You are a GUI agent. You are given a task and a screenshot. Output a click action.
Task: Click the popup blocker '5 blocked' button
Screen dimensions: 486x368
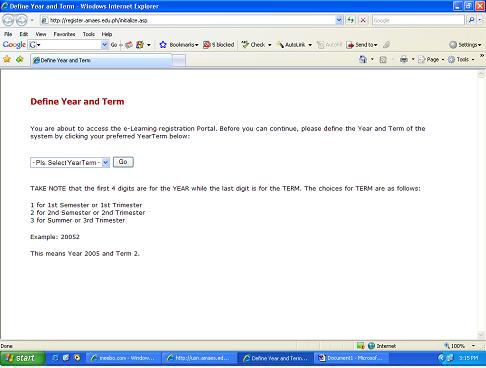coord(219,45)
